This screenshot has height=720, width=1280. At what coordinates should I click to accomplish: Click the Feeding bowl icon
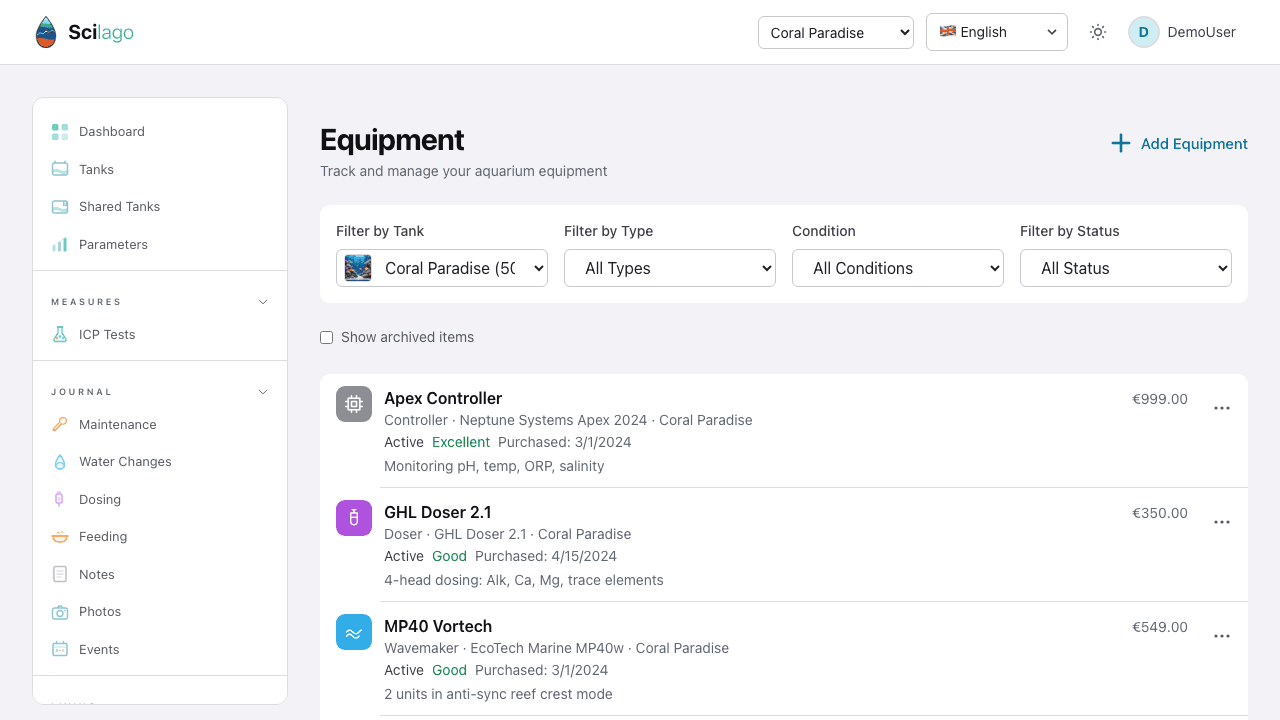pos(60,536)
